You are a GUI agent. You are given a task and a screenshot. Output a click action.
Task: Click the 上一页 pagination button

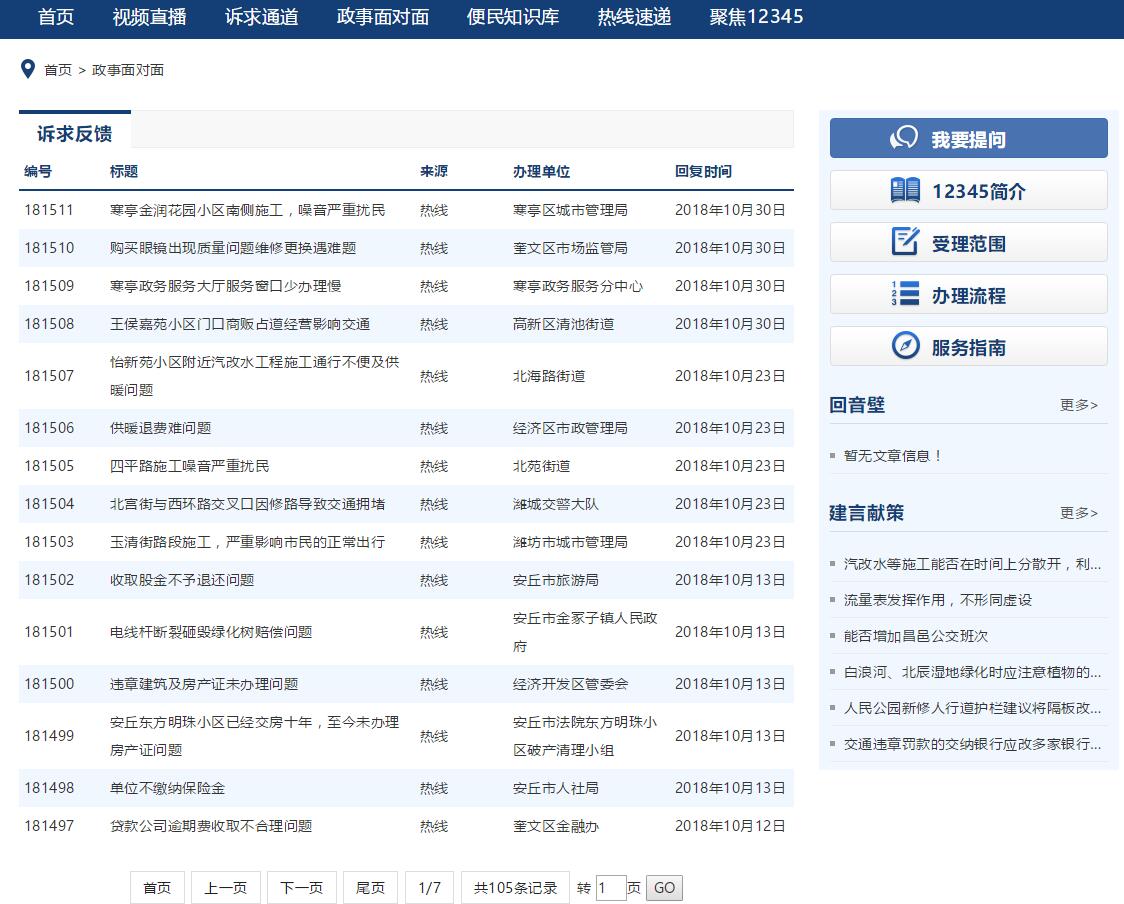pyautogui.click(x=226, y=888)
